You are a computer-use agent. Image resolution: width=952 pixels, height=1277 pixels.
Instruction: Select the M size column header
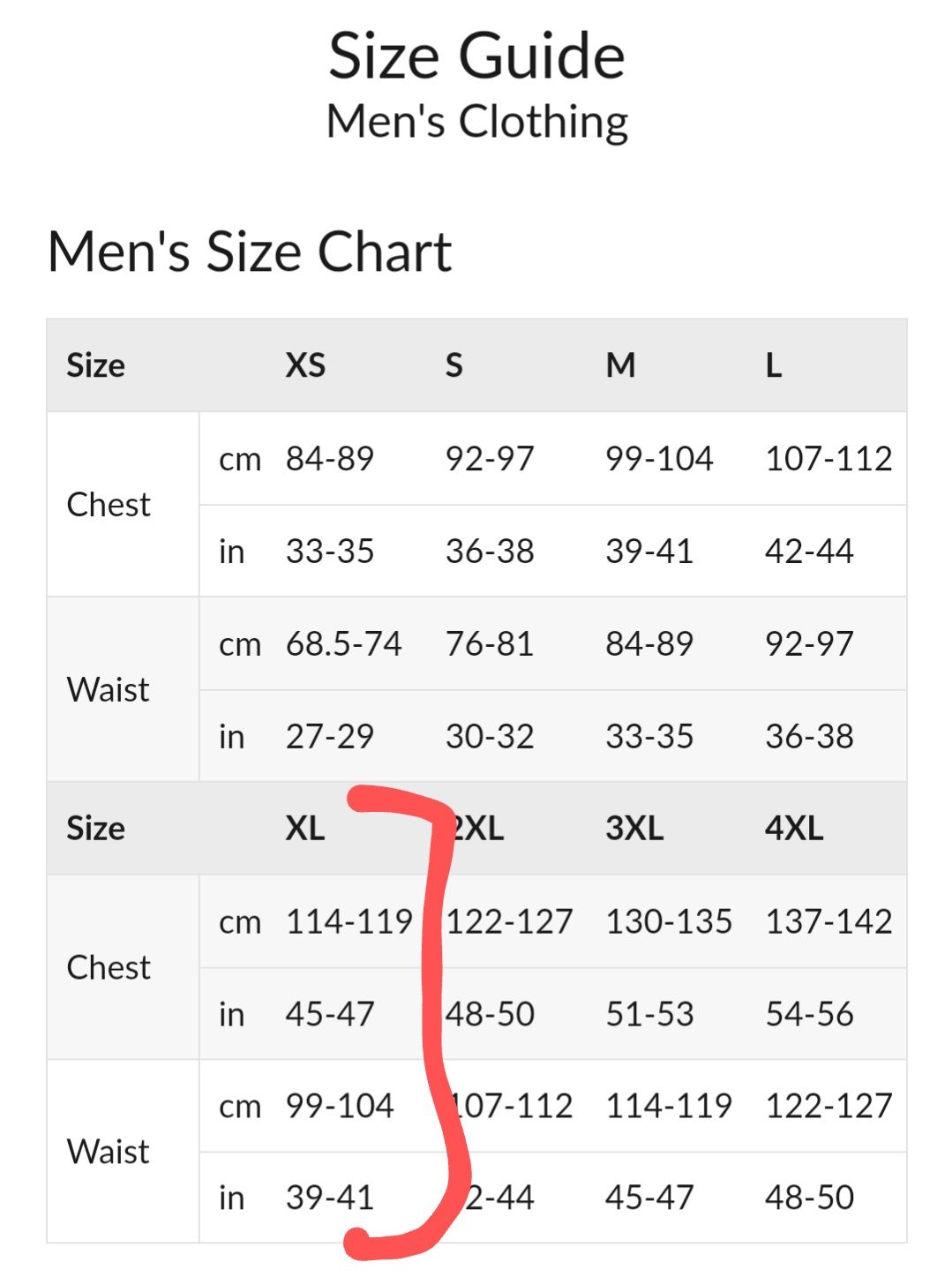(x=620, y=364)
